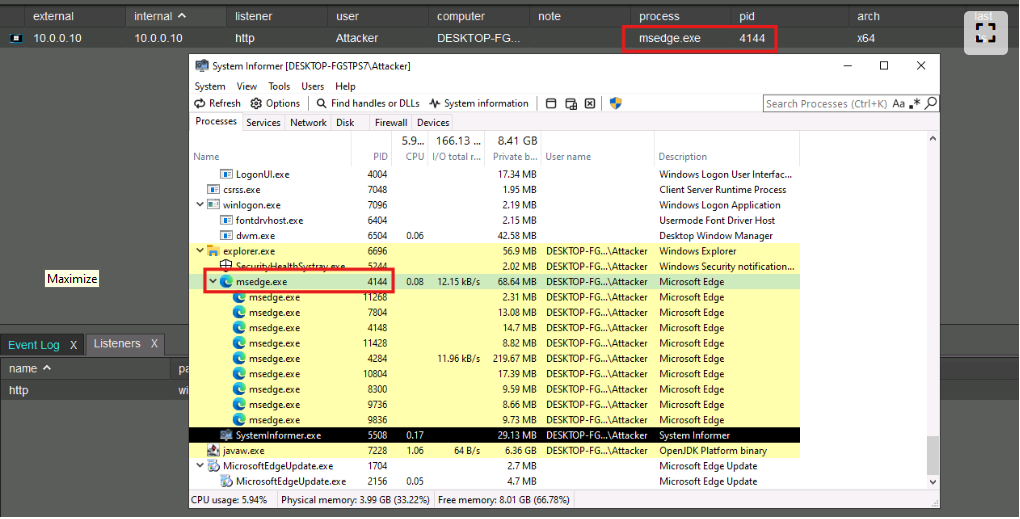The height and width of the screenshot is (519, 1020).
Task: Switch to the Services tab
Action: coord(263,122)
